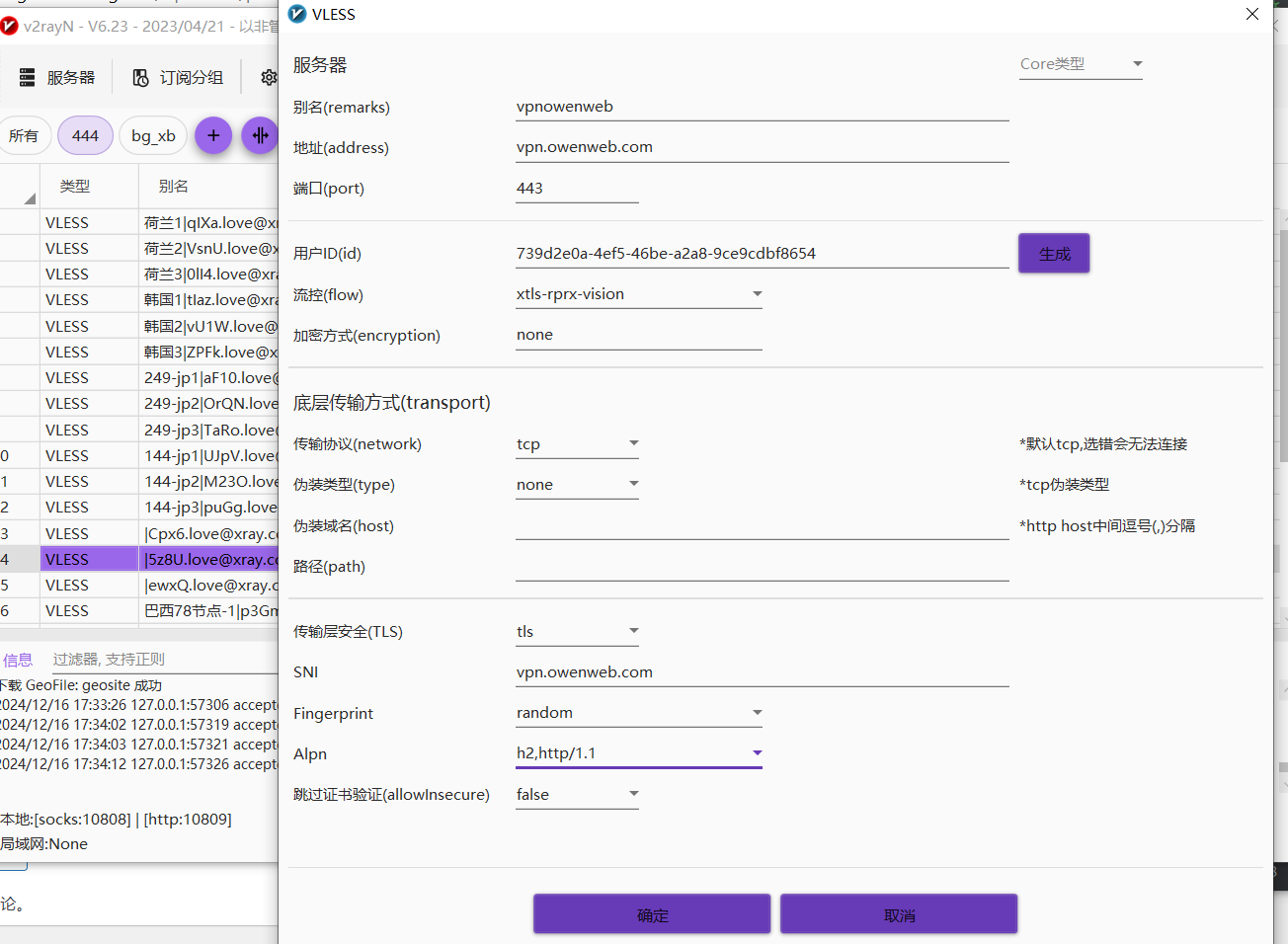Open the Alpn h2,http/1.1 dropdown

pyautogui.click(x=638, y=753)
